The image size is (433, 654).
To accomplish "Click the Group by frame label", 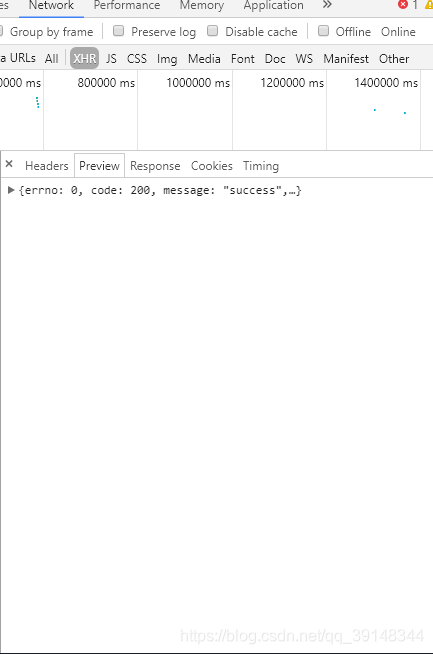I will pyautogui.click(x=51, y=32).
